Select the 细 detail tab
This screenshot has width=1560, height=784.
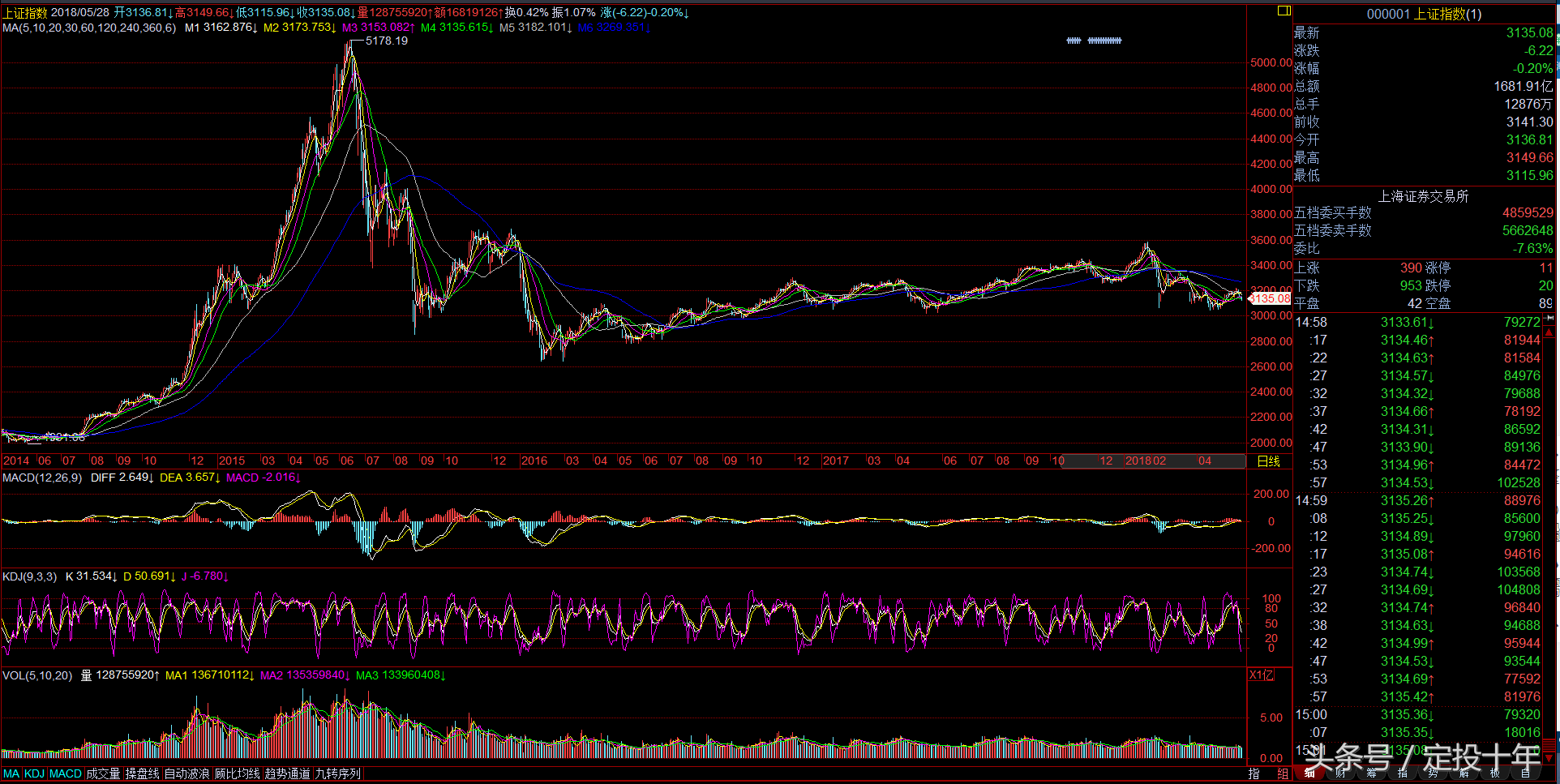1309,773
